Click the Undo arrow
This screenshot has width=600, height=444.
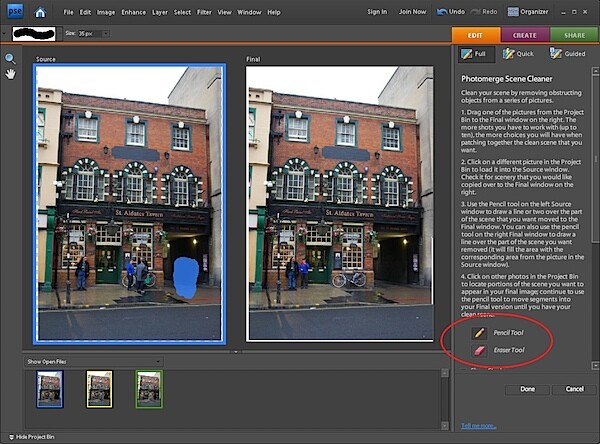point(451,12)
